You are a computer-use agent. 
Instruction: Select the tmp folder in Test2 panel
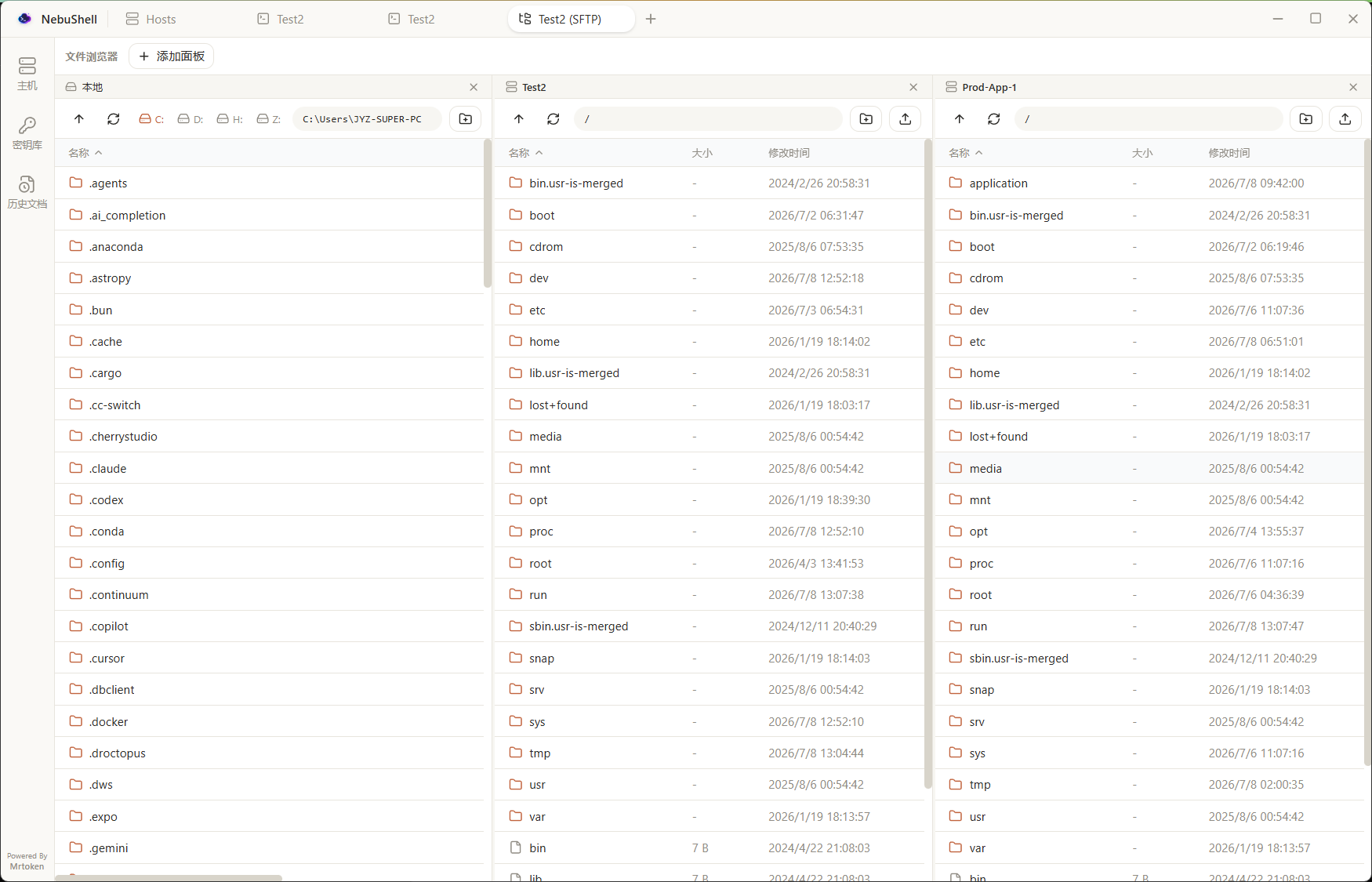[710, 753]
